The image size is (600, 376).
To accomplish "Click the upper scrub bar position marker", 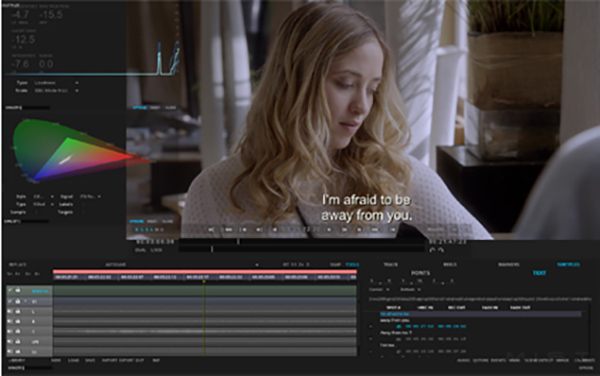I will [x=238, y=242].
